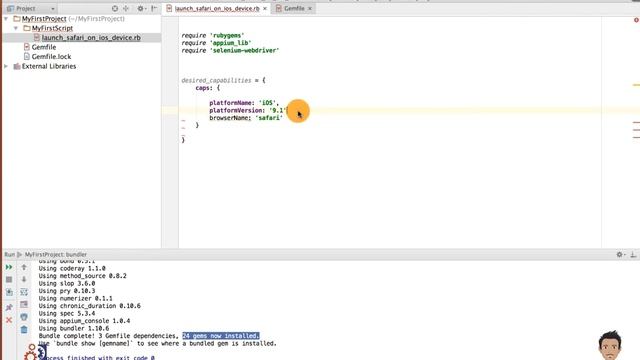Click 'Using pry 0.10.3' console line

click(67, 291)
